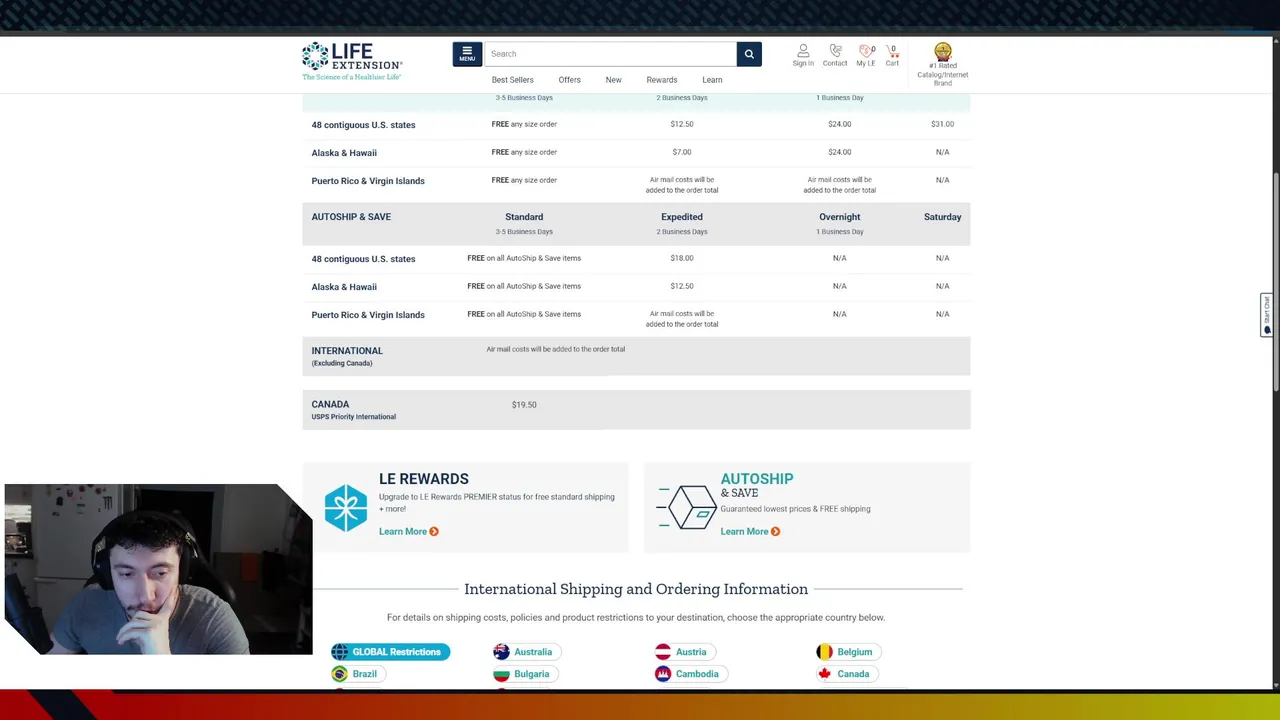Click the CANADA USPS Priority International label

[353, 410]
